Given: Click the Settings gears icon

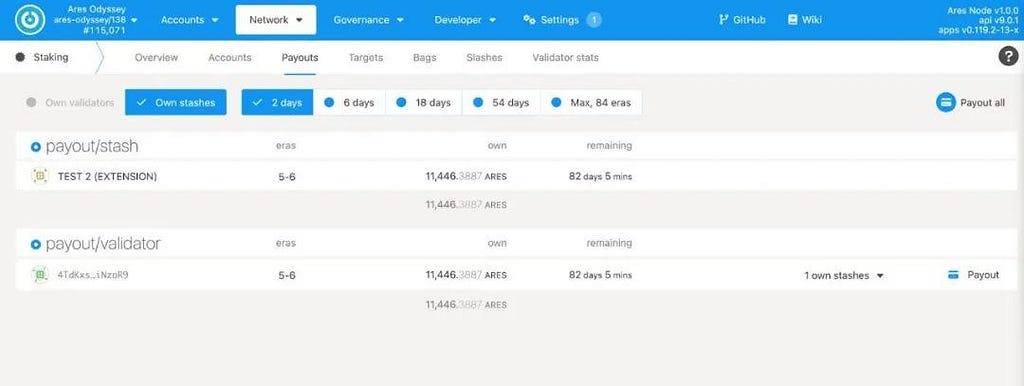Looking at the screenshot, I should [530, 20].
